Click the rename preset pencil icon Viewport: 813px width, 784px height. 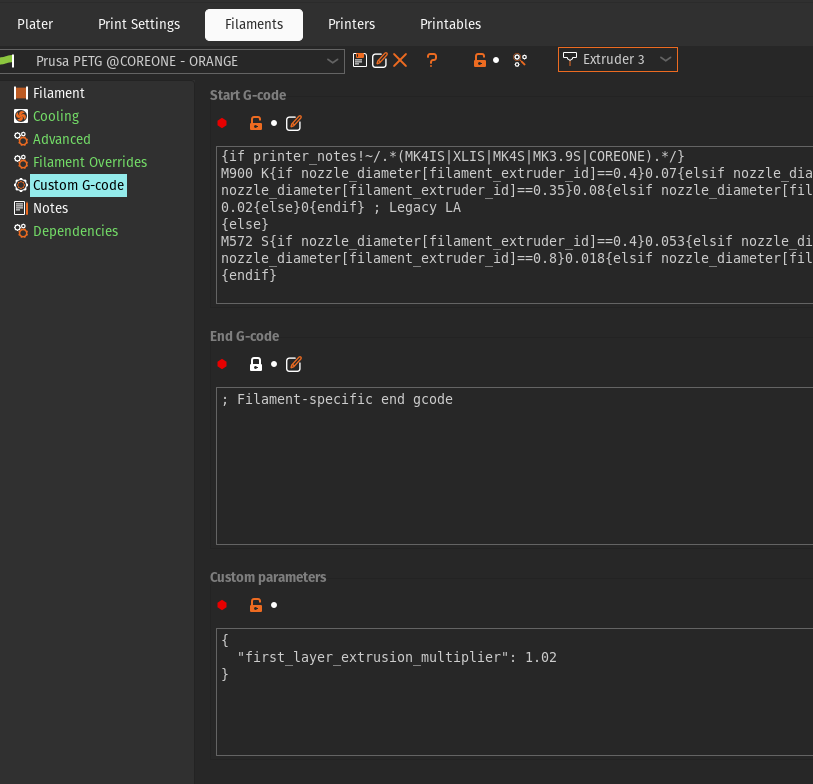pos(380,60)
